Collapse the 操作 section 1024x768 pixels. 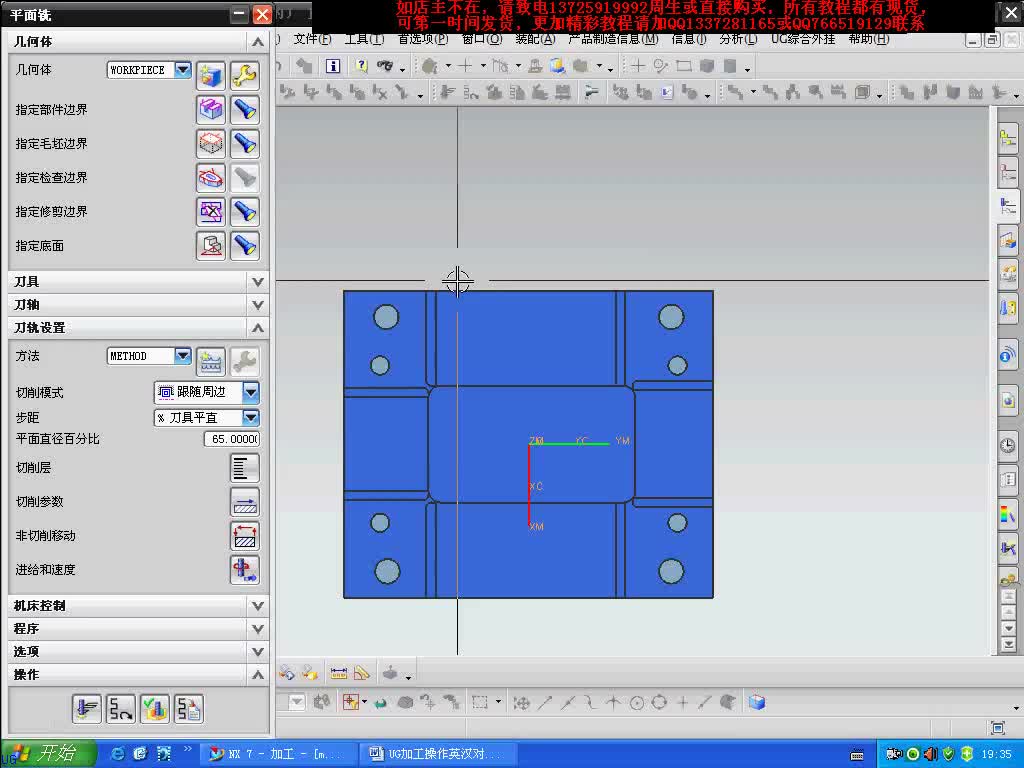[x=258, y=675]
